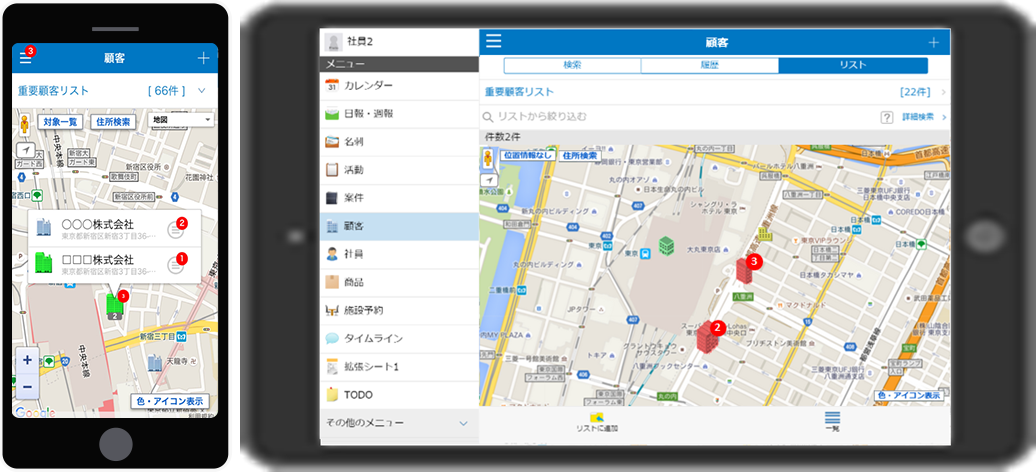This screenshot has width=1036, height=472.
Task: Switch to the リスト tab
Action: (x=853, y=65)
